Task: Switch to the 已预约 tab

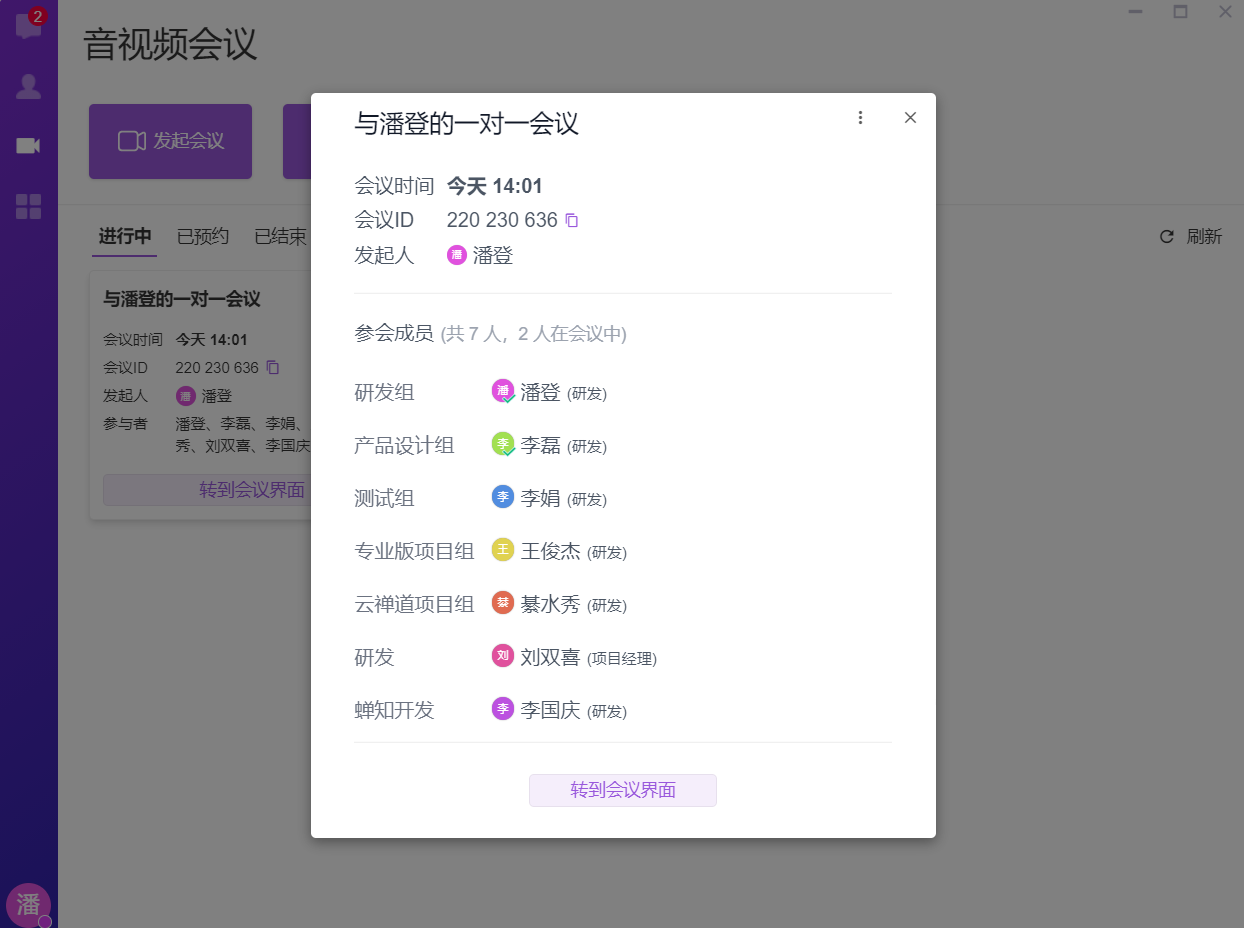Action: [203, 237]
